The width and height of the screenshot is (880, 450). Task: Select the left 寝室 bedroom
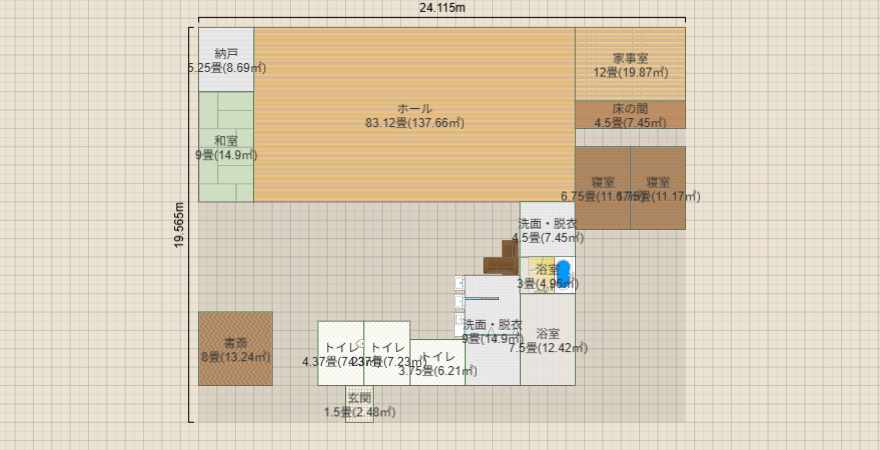pyautogui.click(x=603, y=188)
